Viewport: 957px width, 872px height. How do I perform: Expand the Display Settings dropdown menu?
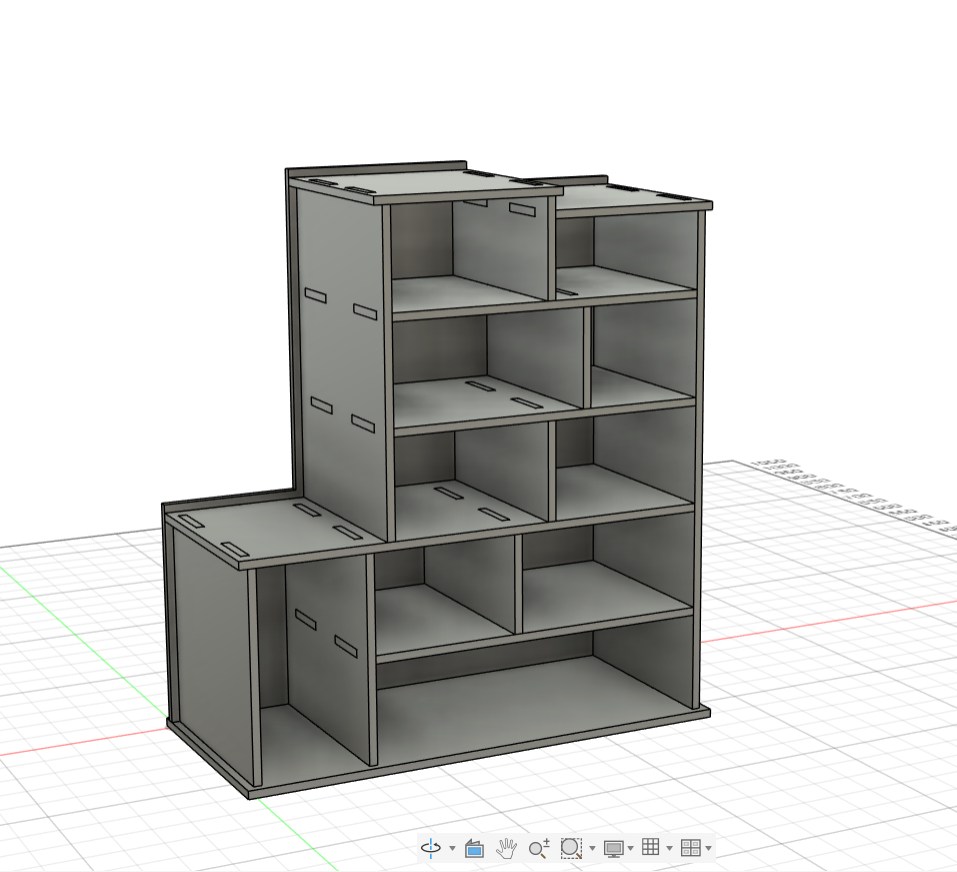click(x=632, y=847)
